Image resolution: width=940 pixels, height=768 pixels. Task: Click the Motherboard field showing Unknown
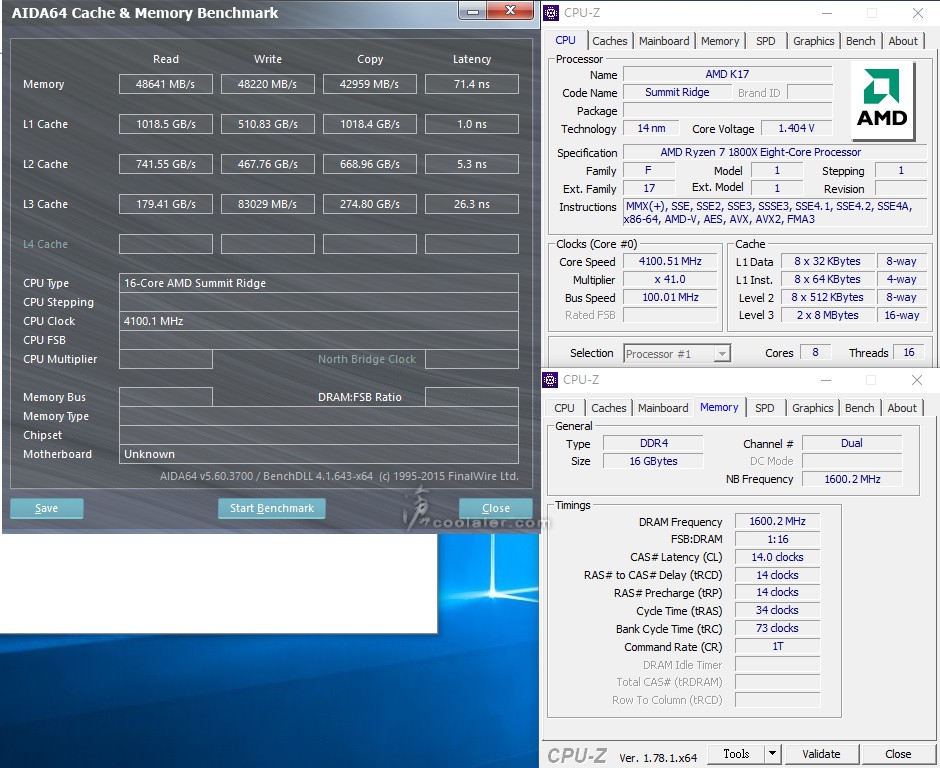point(319,454)
